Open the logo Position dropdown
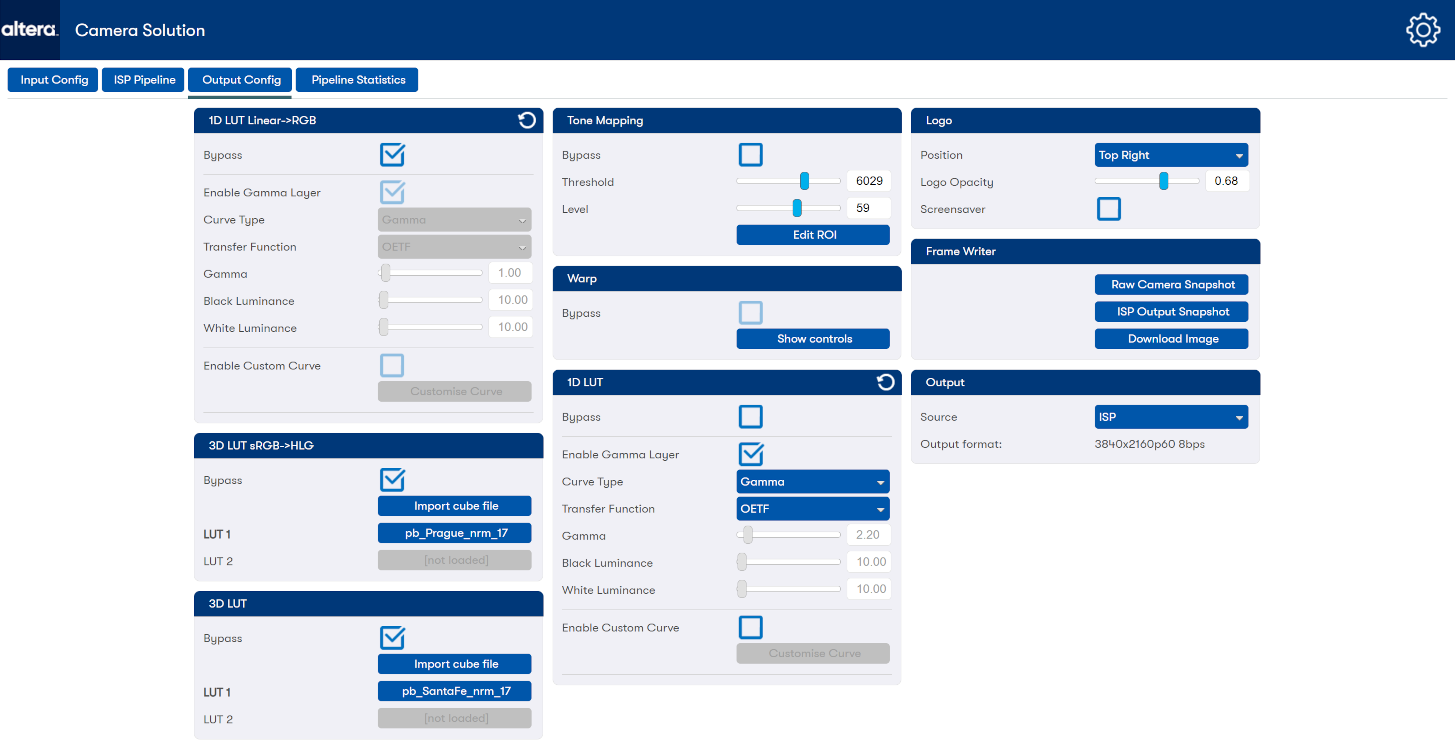This screenshot has width=1455, height=740. (1171, 155)
